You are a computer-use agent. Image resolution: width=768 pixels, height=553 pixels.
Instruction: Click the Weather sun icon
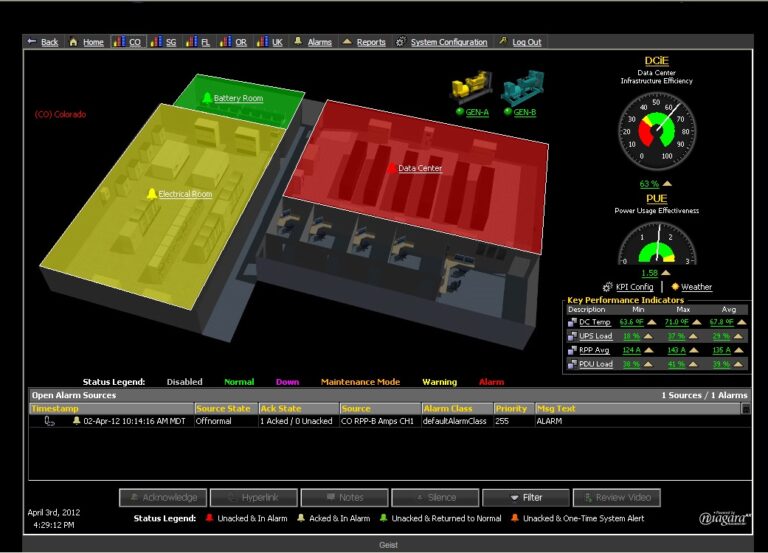point(675,287)
